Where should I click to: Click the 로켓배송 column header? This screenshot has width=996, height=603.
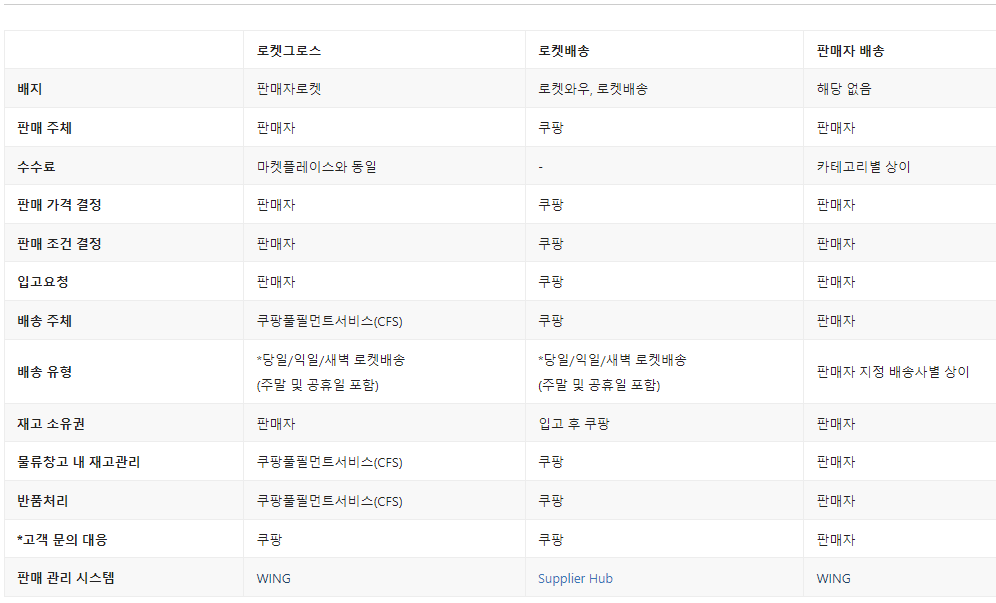564,51
